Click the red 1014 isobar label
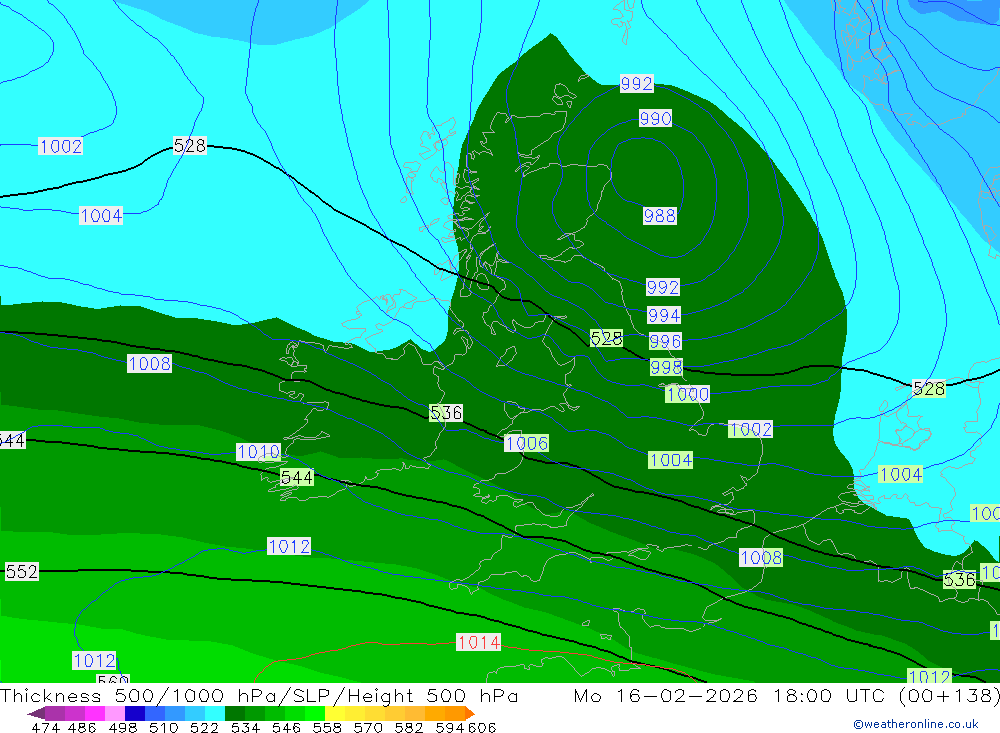The width and height of the screenshot is (1000, 733). [x=478, y=642]
